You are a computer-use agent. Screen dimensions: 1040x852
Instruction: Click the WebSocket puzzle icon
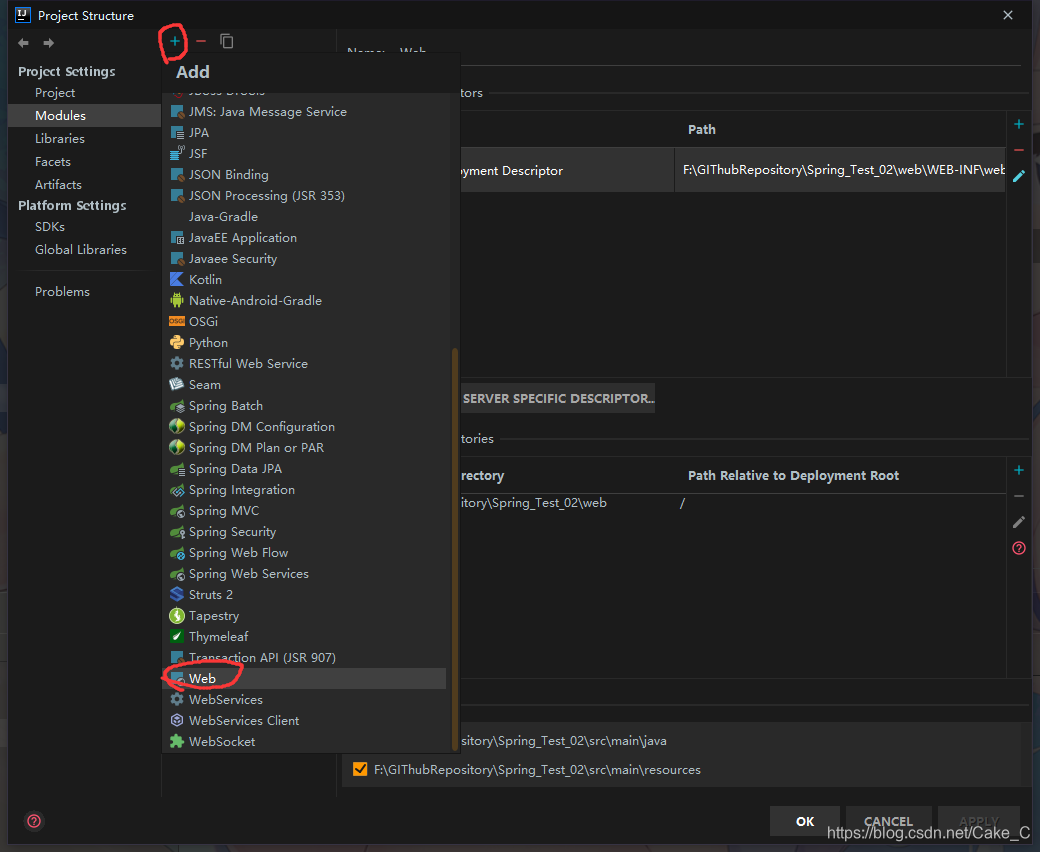click(176, 741)
